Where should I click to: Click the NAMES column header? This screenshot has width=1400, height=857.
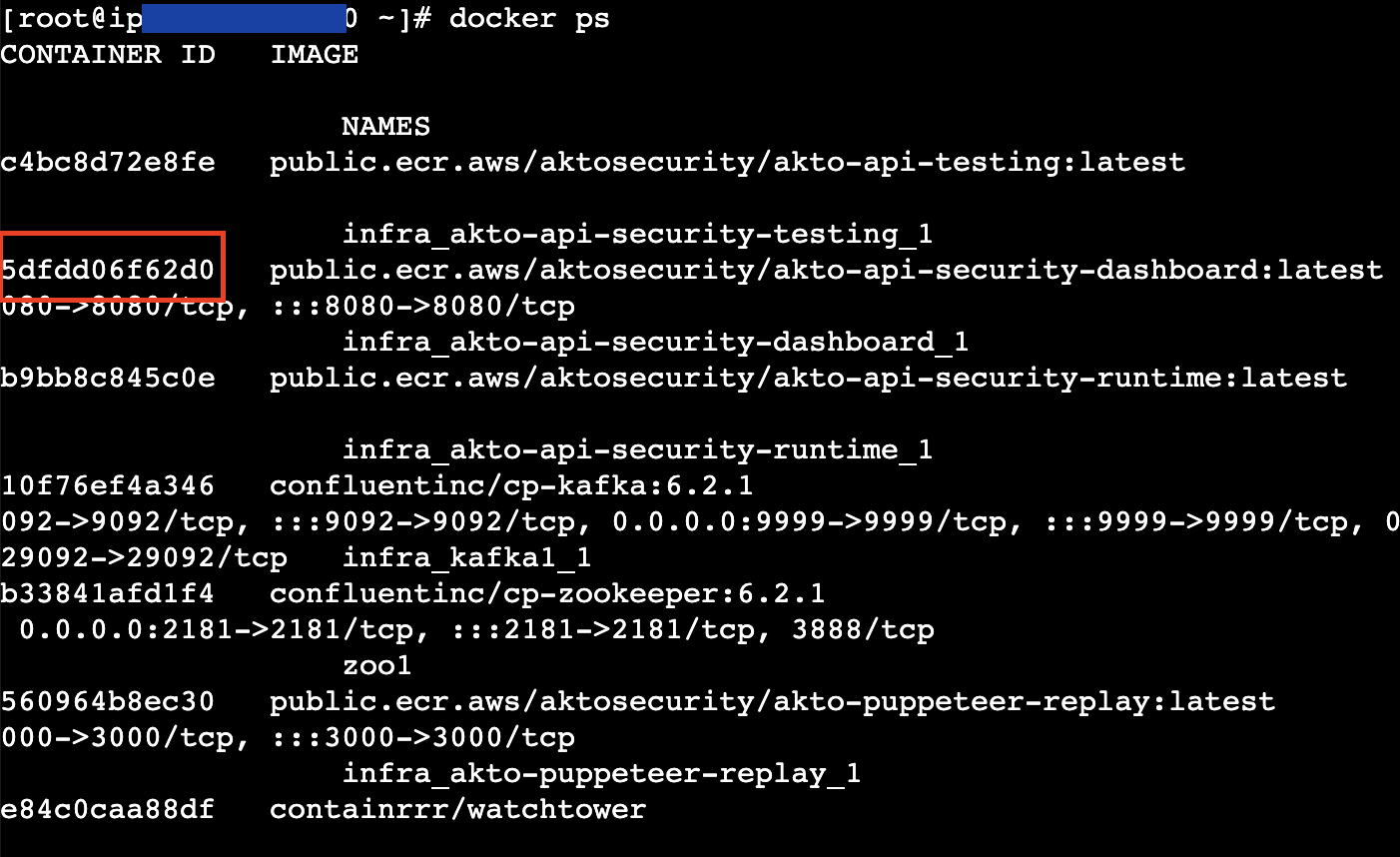385,127
